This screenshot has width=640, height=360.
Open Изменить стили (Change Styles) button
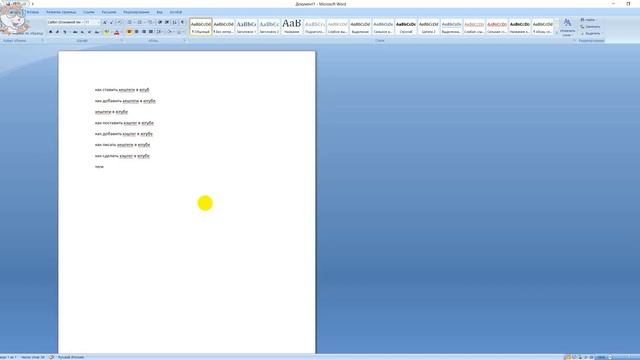[x=567, y=27]
